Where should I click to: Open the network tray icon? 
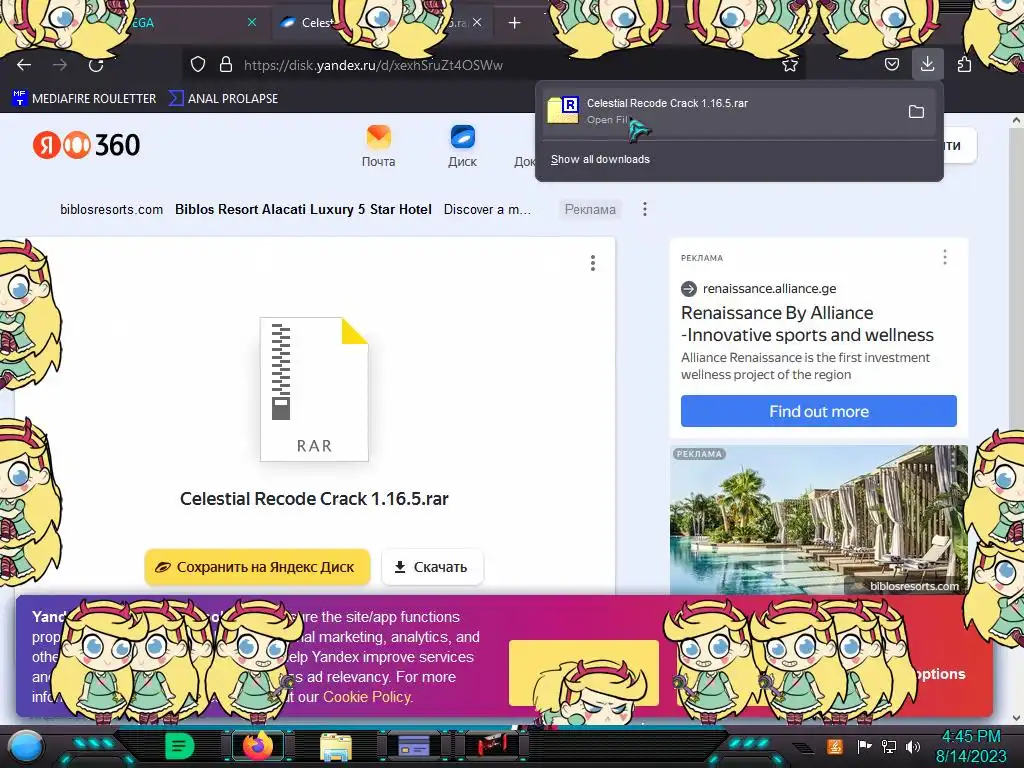[888, 746]
